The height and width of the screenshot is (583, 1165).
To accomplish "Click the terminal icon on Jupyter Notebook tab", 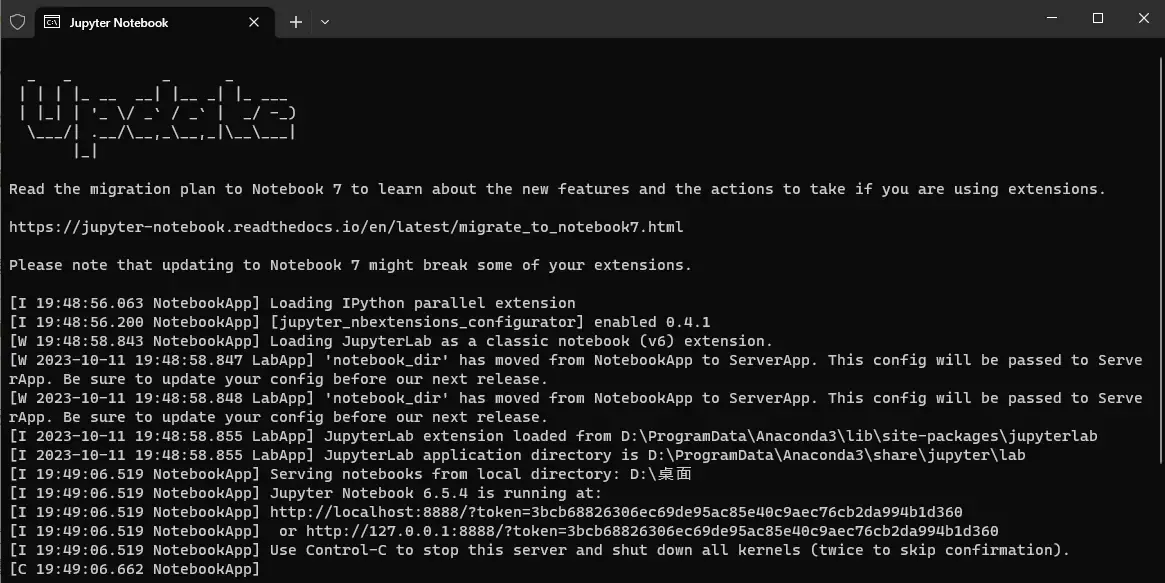I will pyautogui.click(x=52, y=22).
